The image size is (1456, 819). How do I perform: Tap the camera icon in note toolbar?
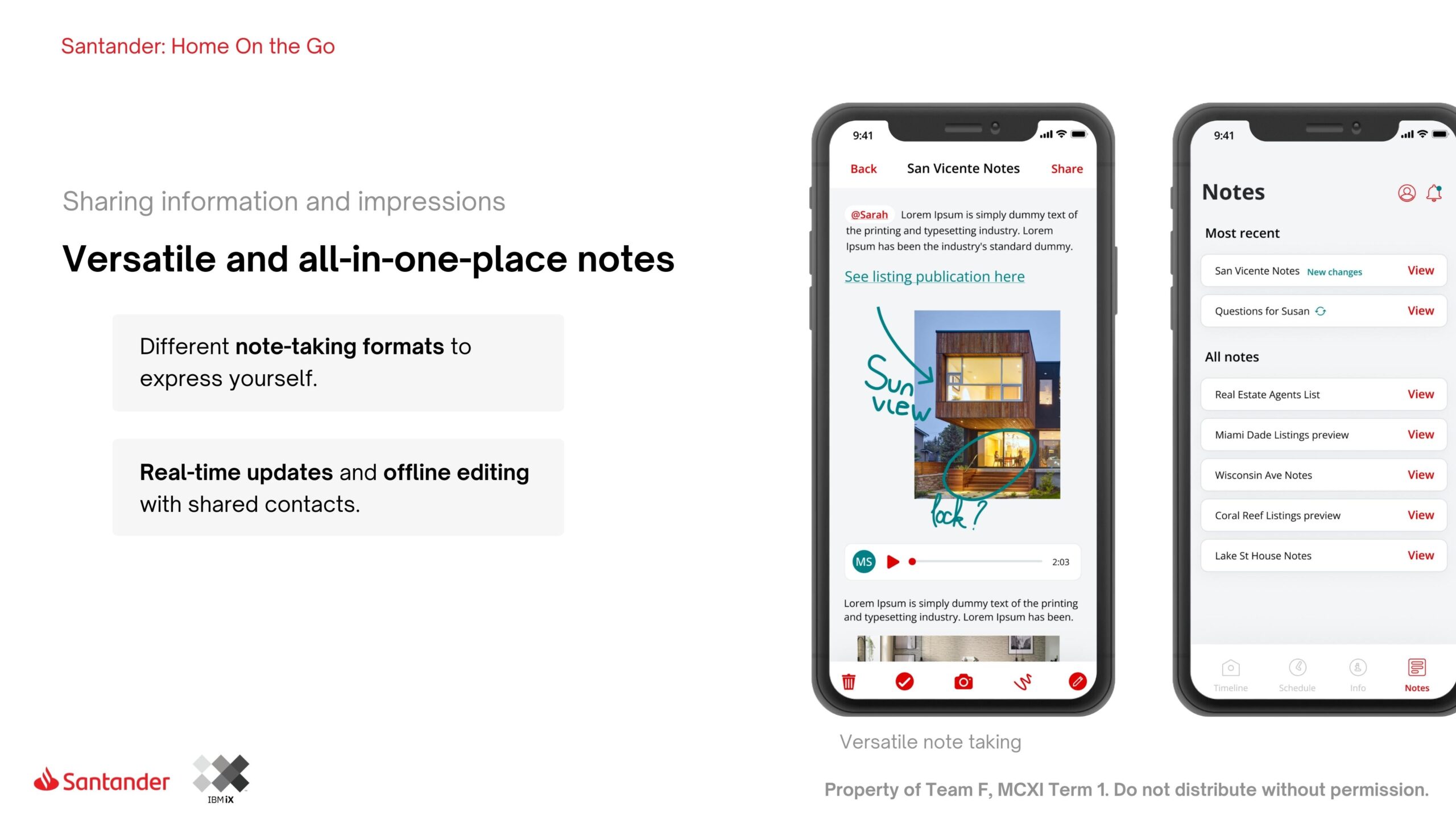[x=962, y=681]
